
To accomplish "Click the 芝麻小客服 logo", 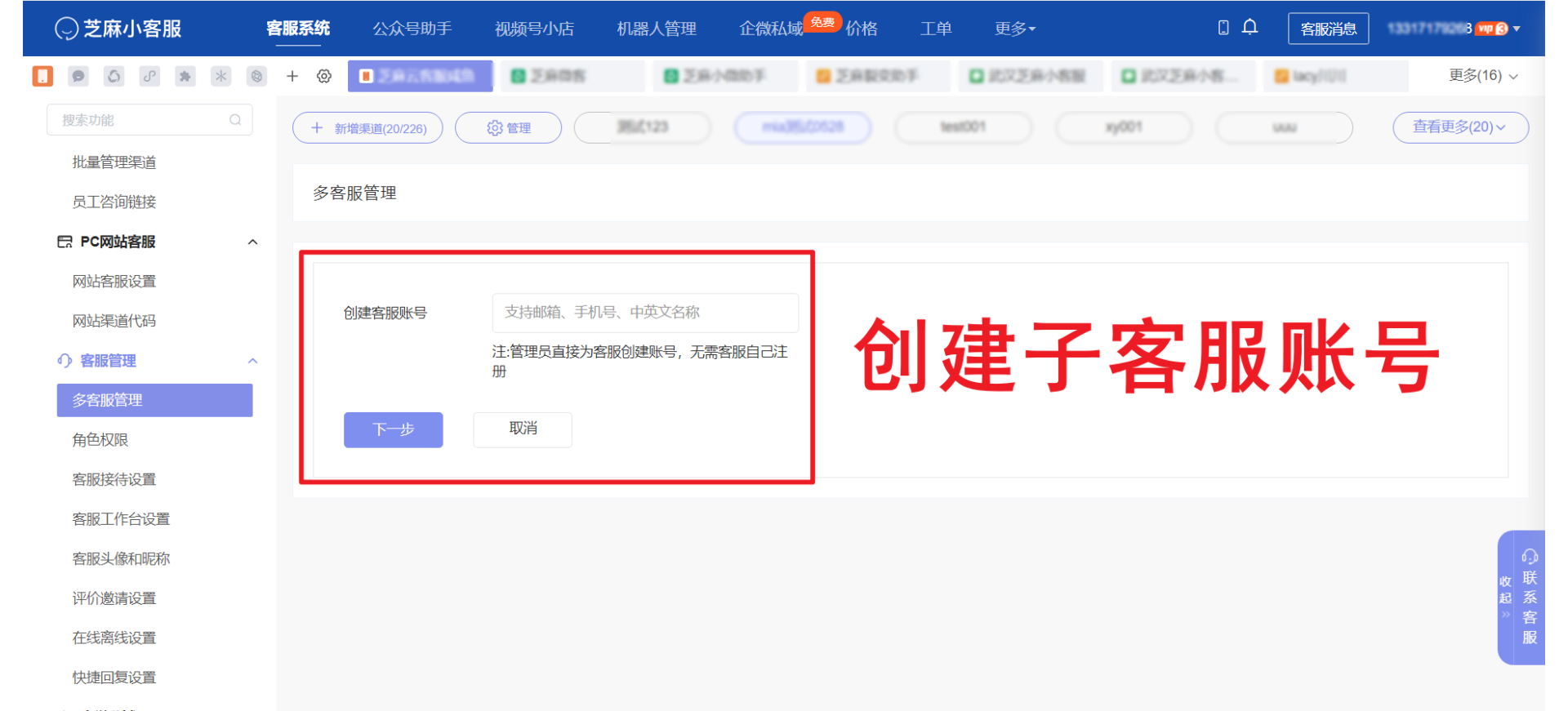I will pyautogui.click(x=118, y=29).
